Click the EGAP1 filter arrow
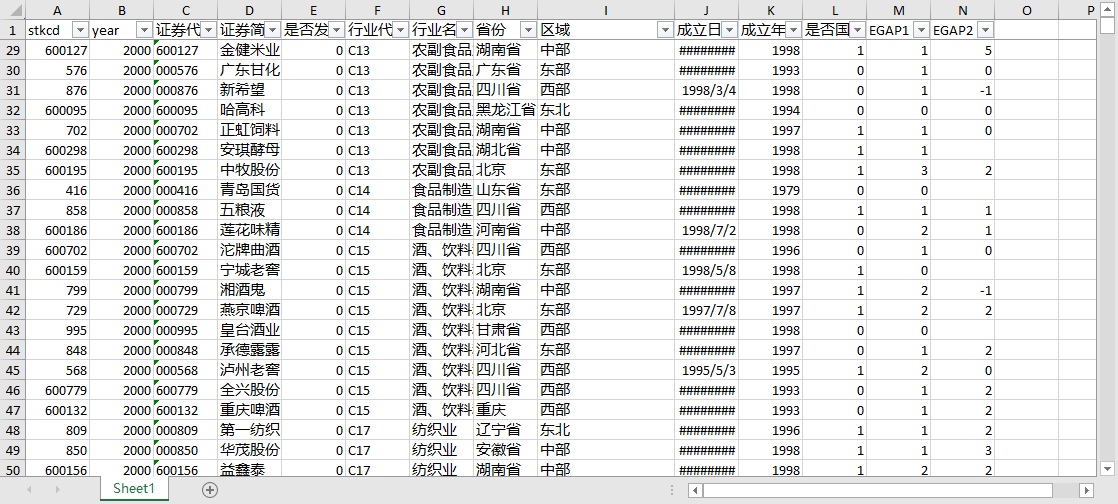Screen dimensions: 1118x504 (921, 30)
